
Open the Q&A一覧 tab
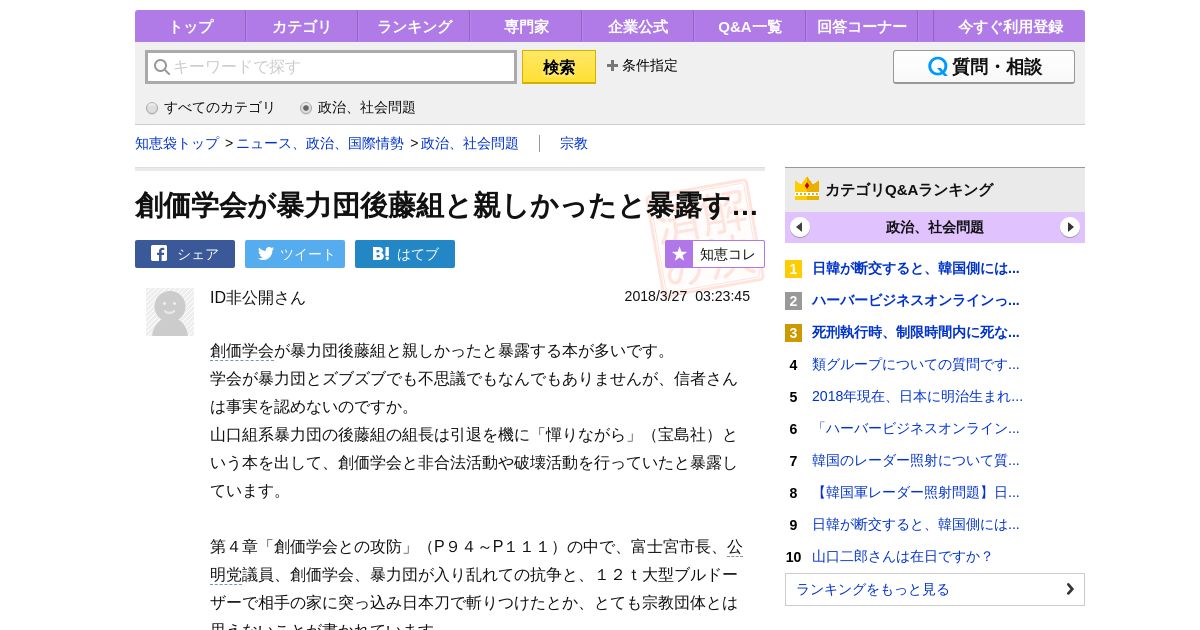pyautogui.click(x=749, y=26)
